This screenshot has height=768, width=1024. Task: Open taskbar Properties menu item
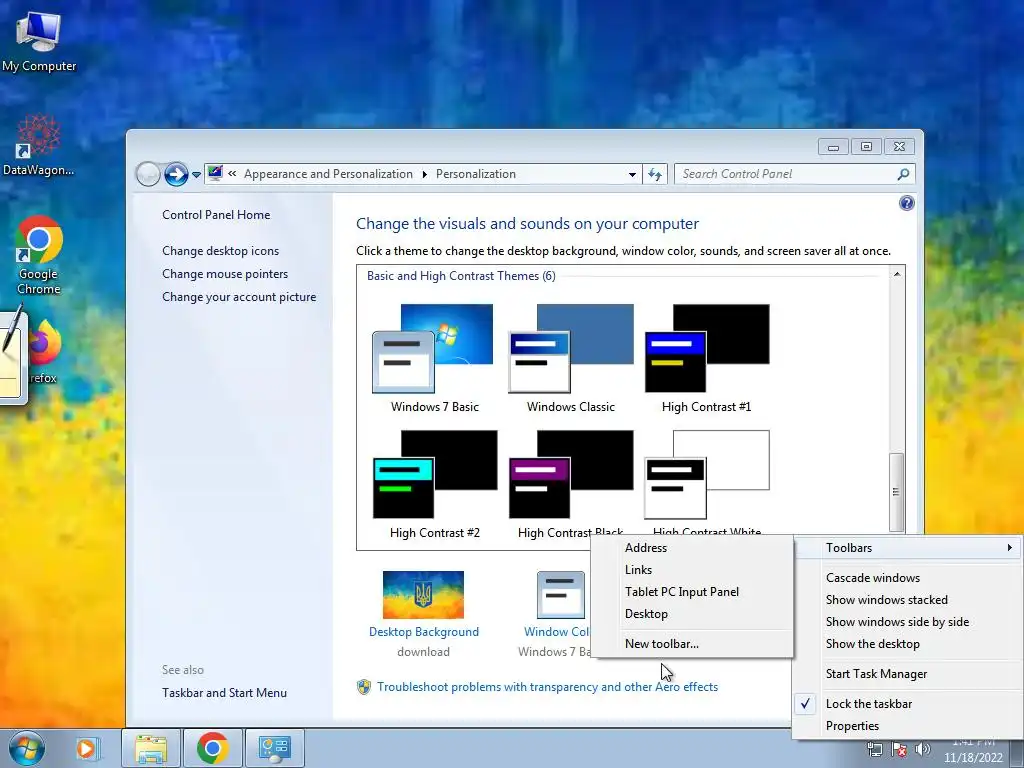(908, 726)
